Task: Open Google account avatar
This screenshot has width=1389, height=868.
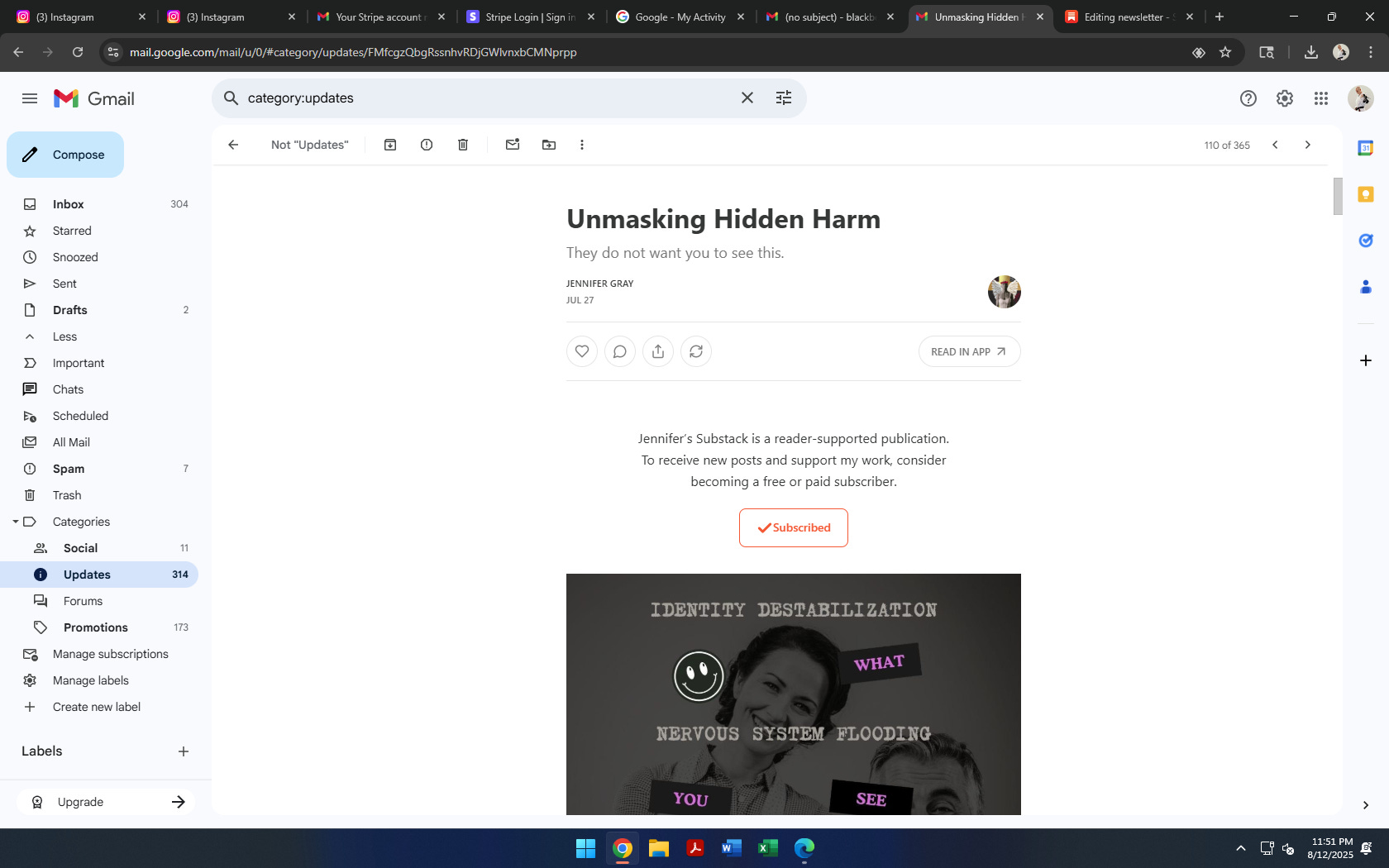Action: pos(1360,98)
